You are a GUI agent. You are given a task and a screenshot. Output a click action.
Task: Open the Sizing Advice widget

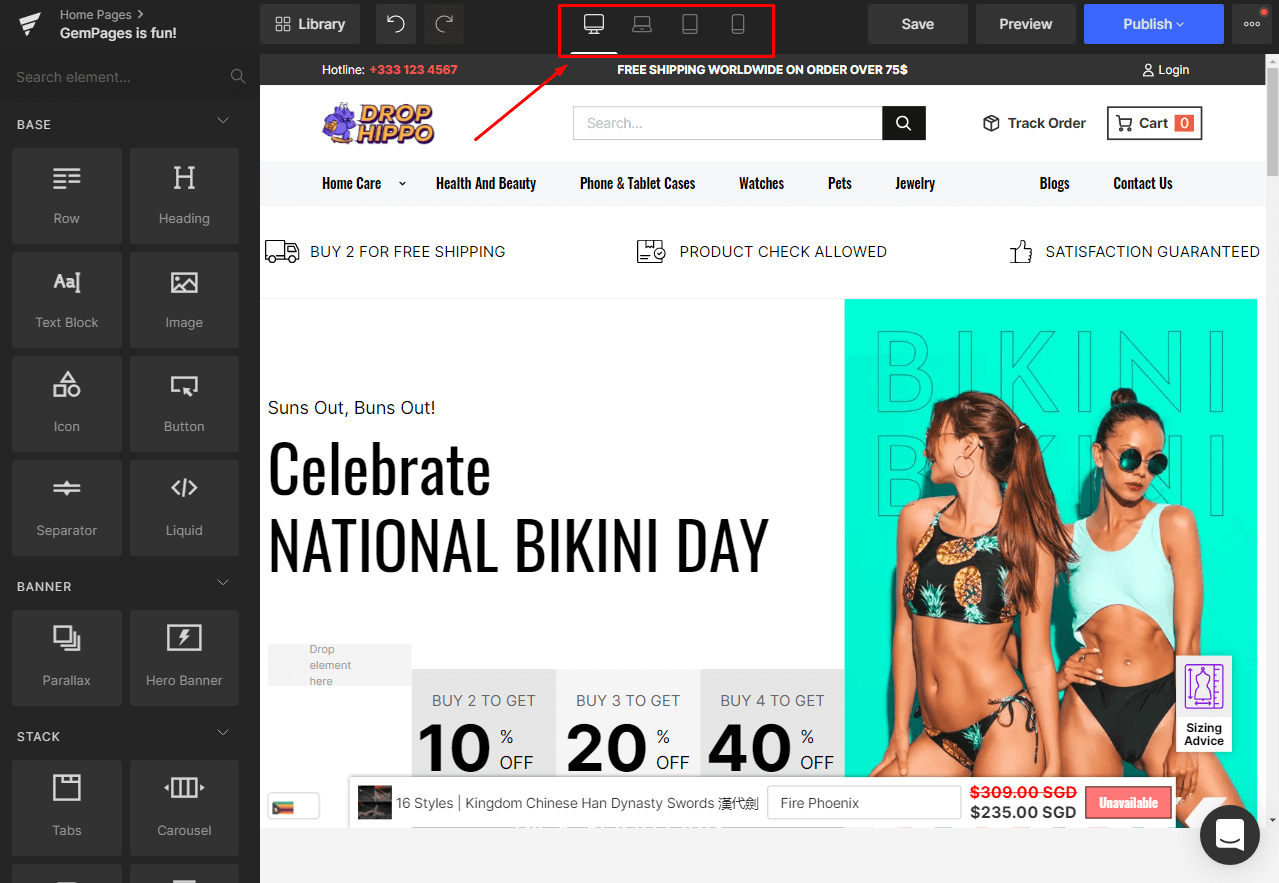[x=1204, y=704]
